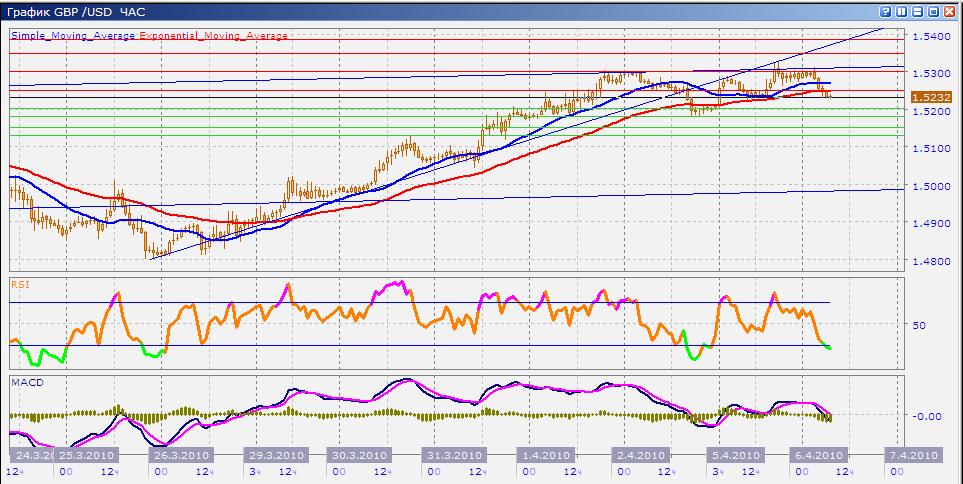Select the 25.3.2010 date marker
Image resolution: width=963 pixels, height=484 pixels.
point(82,455)
